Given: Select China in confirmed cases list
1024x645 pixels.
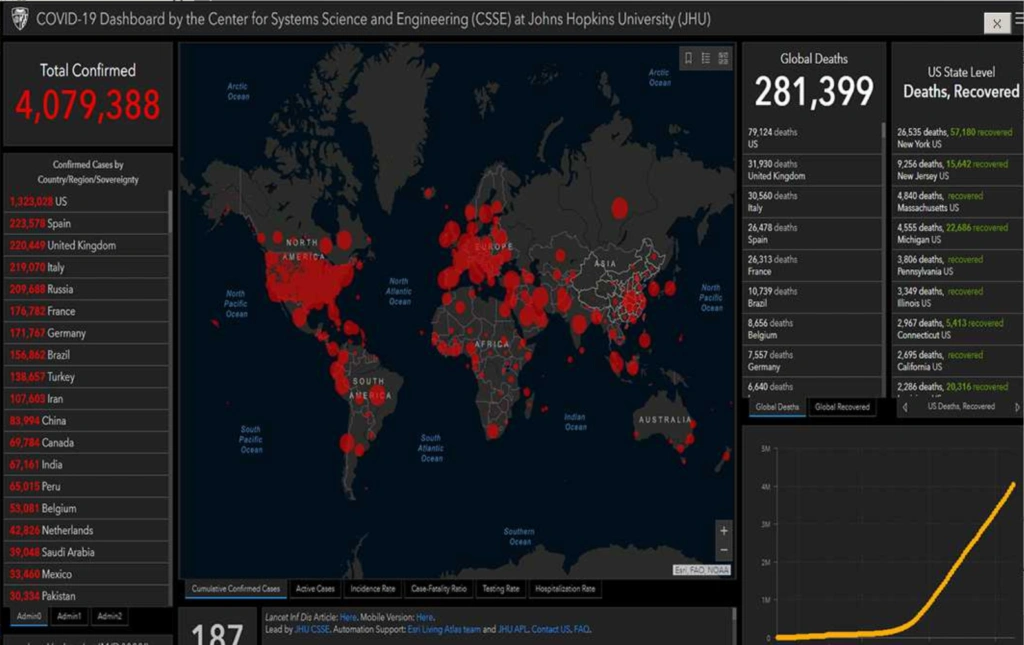Looking at the screenshot, I should (x=86, y=421).
